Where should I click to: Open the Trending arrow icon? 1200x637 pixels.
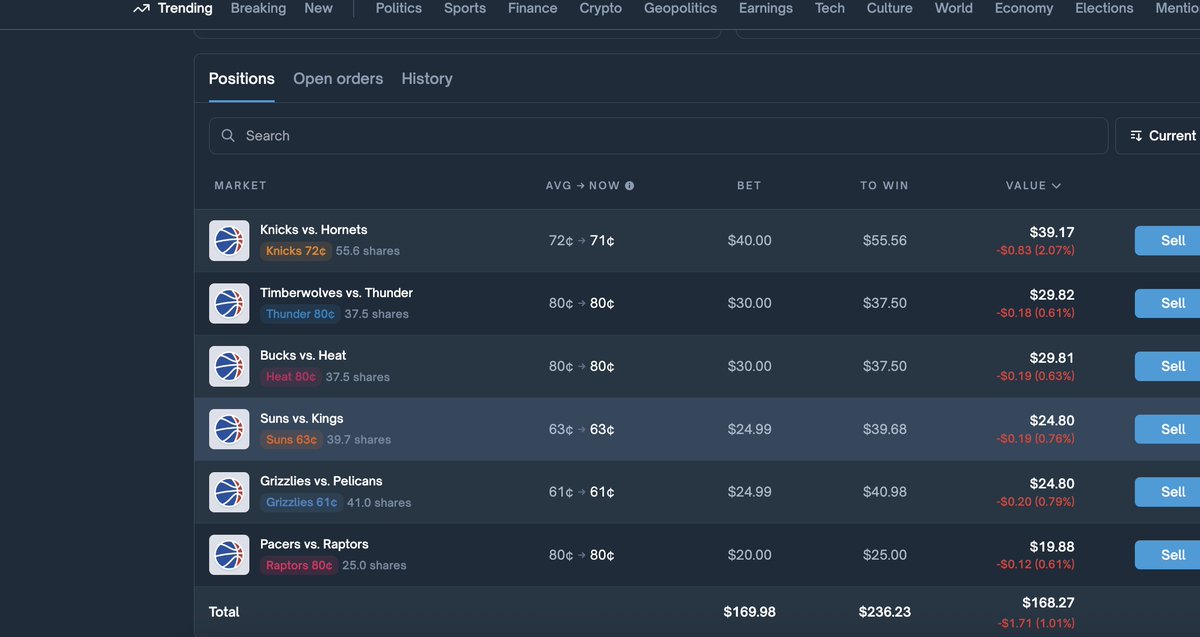(x=141, y=8)
